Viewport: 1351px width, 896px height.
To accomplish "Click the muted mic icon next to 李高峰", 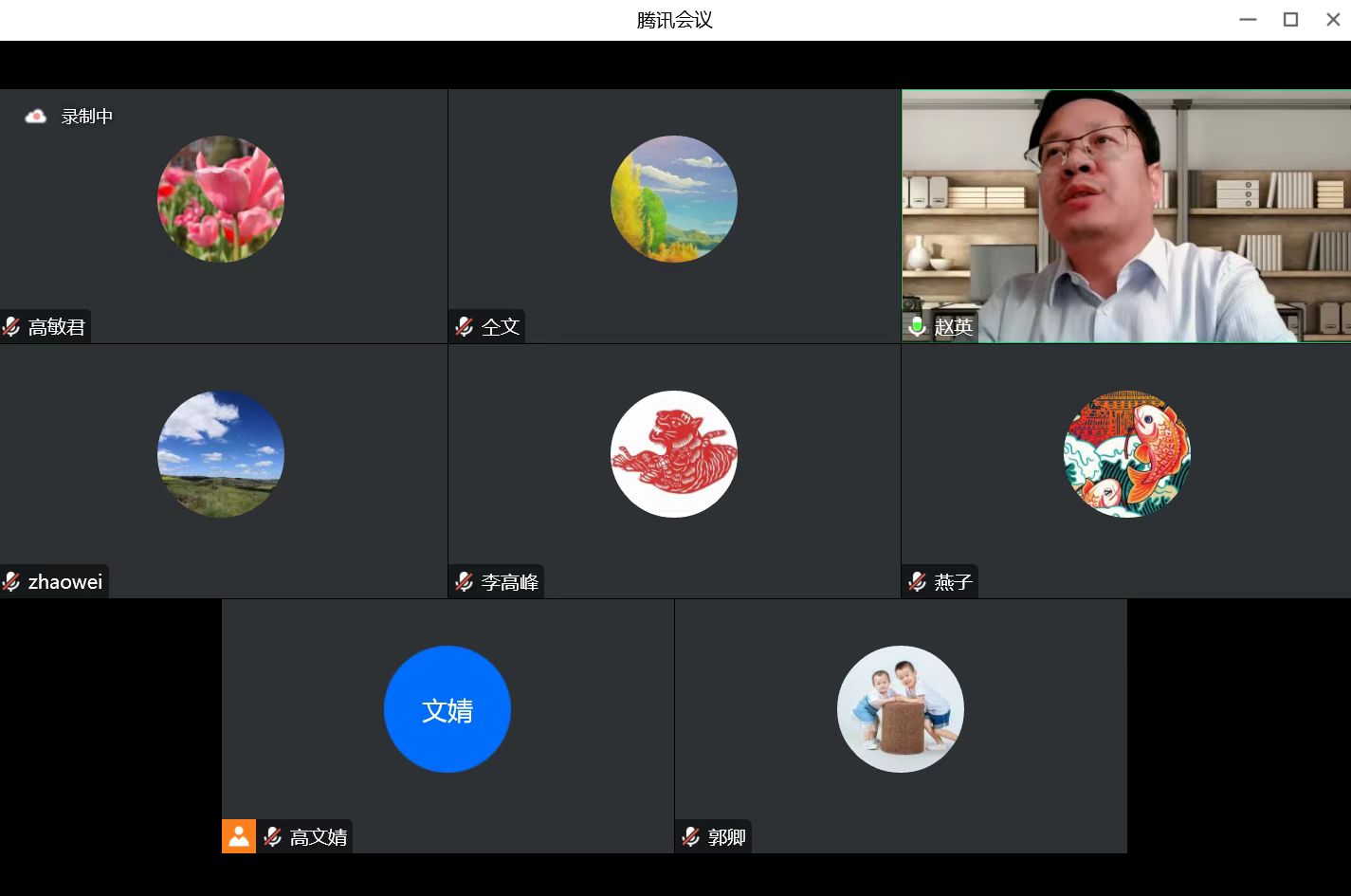I will [x=464, y=581].
